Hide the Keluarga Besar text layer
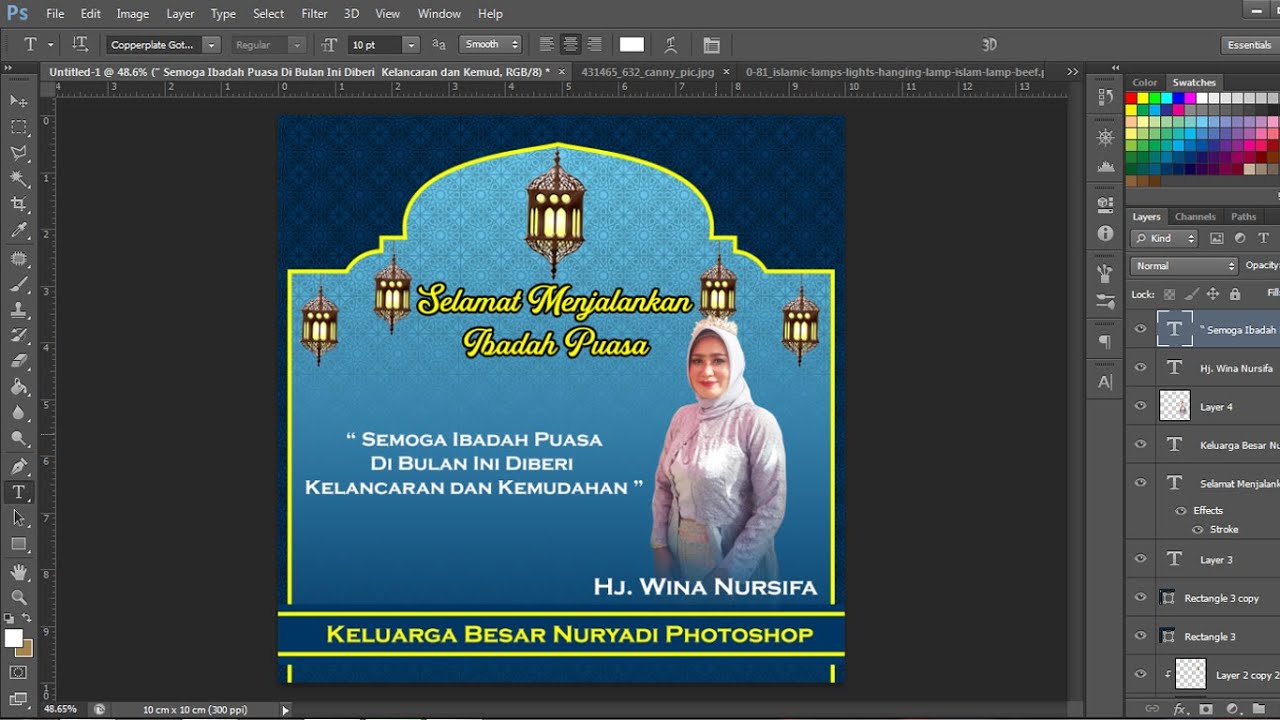Screen dimensions: 1280x720 pyautogui.click(x=1140, y=444)
